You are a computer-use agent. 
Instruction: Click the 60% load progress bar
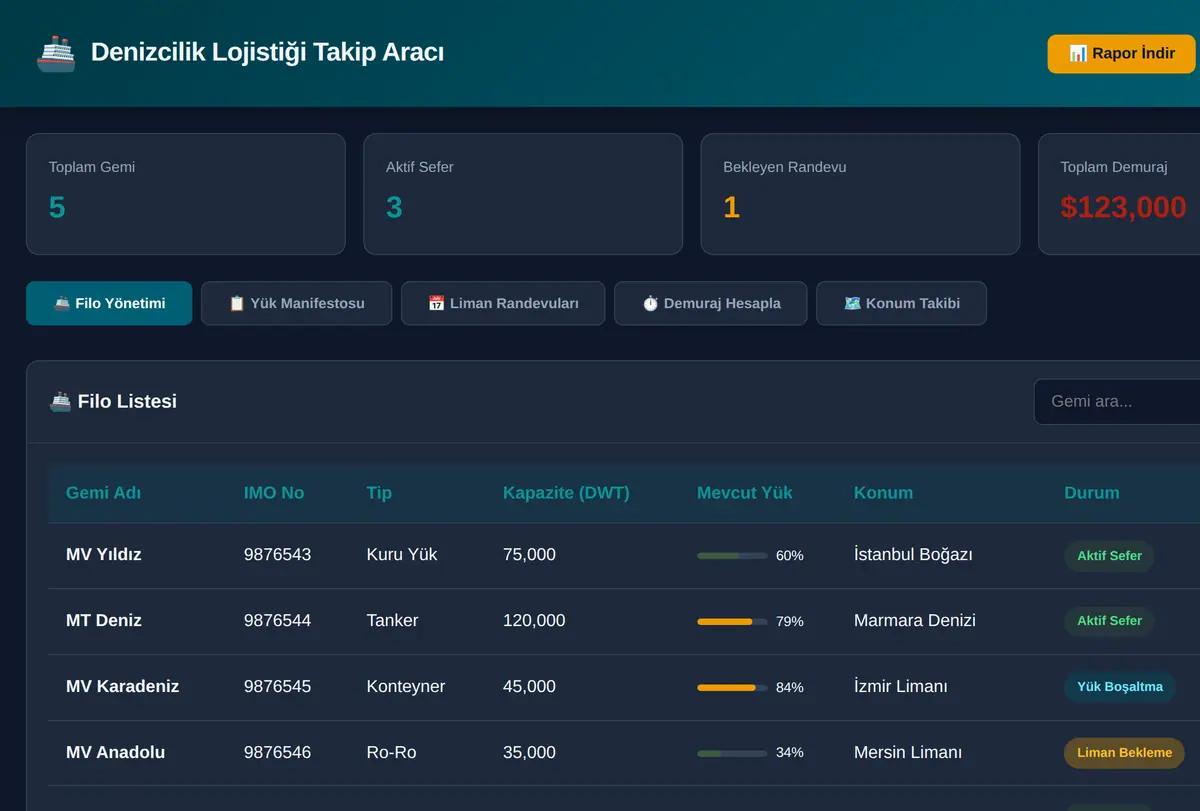tap(732, 555)
